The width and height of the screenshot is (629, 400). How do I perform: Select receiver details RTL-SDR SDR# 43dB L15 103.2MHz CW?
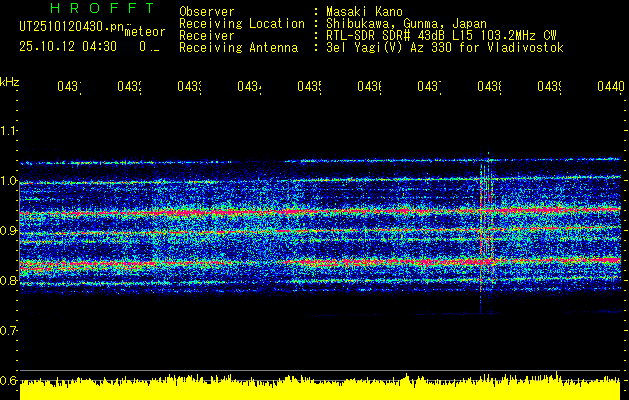tap(441, 36)
